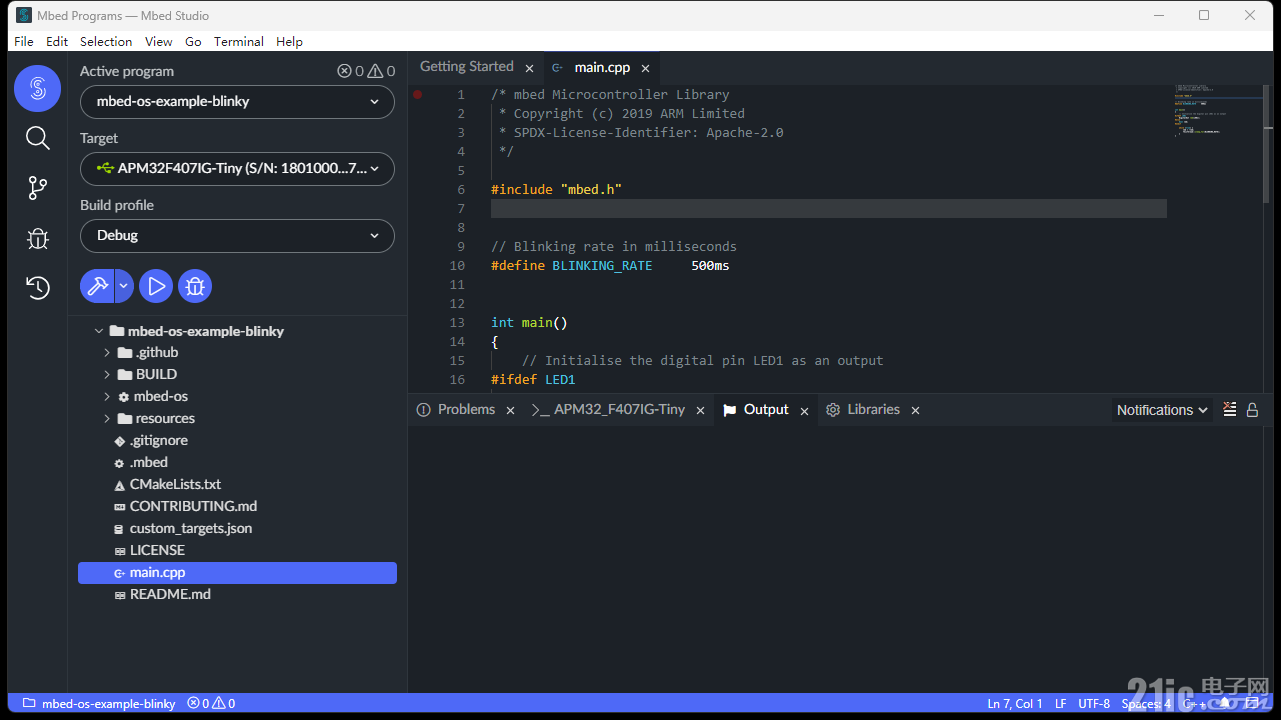Open the Notifications dropdown in output panel

click(x=1163, y=410)
